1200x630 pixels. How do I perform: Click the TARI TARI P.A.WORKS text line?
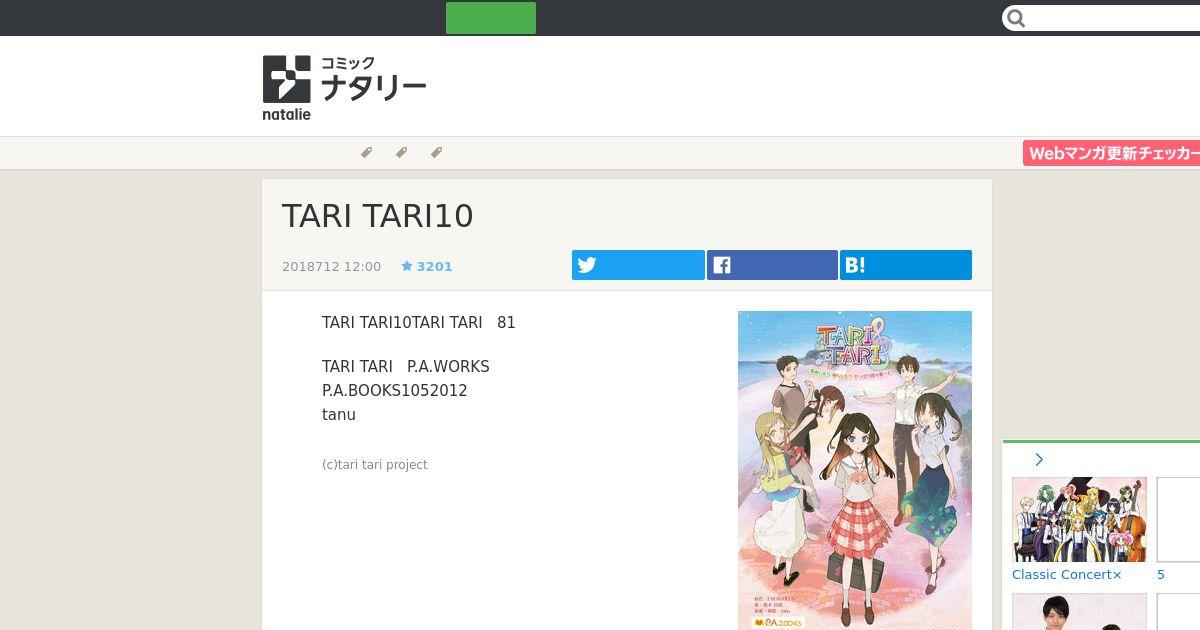pyautogui.click(x=406, y=366)
